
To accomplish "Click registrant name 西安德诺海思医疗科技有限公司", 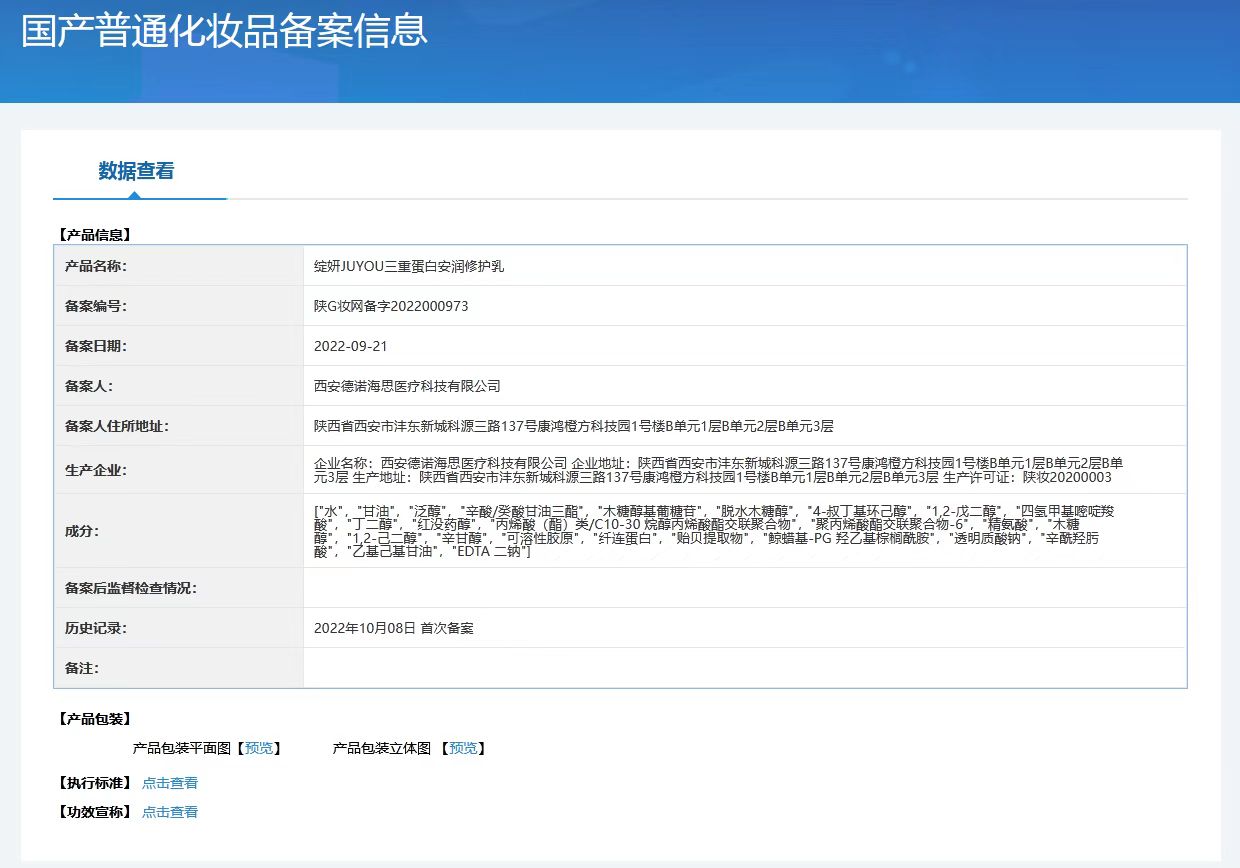I will point(407,386).
